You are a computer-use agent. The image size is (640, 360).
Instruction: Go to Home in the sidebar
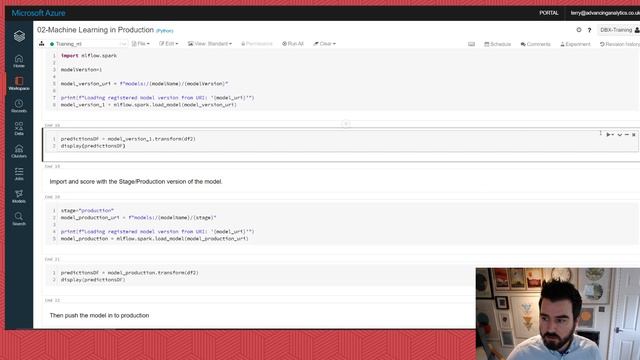tap(19, 61)
